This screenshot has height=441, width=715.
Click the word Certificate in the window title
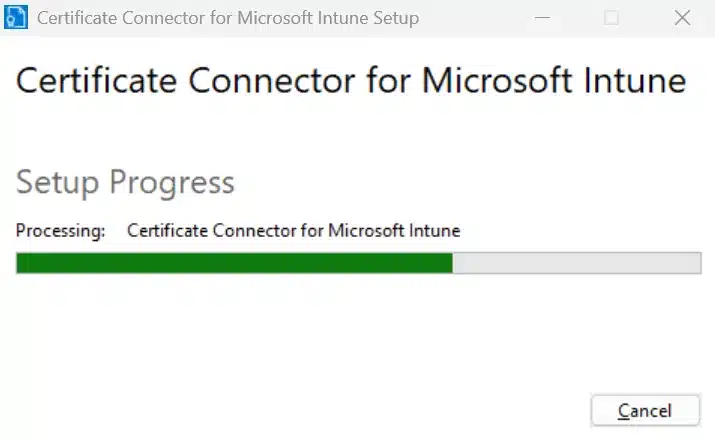(77, 18)
